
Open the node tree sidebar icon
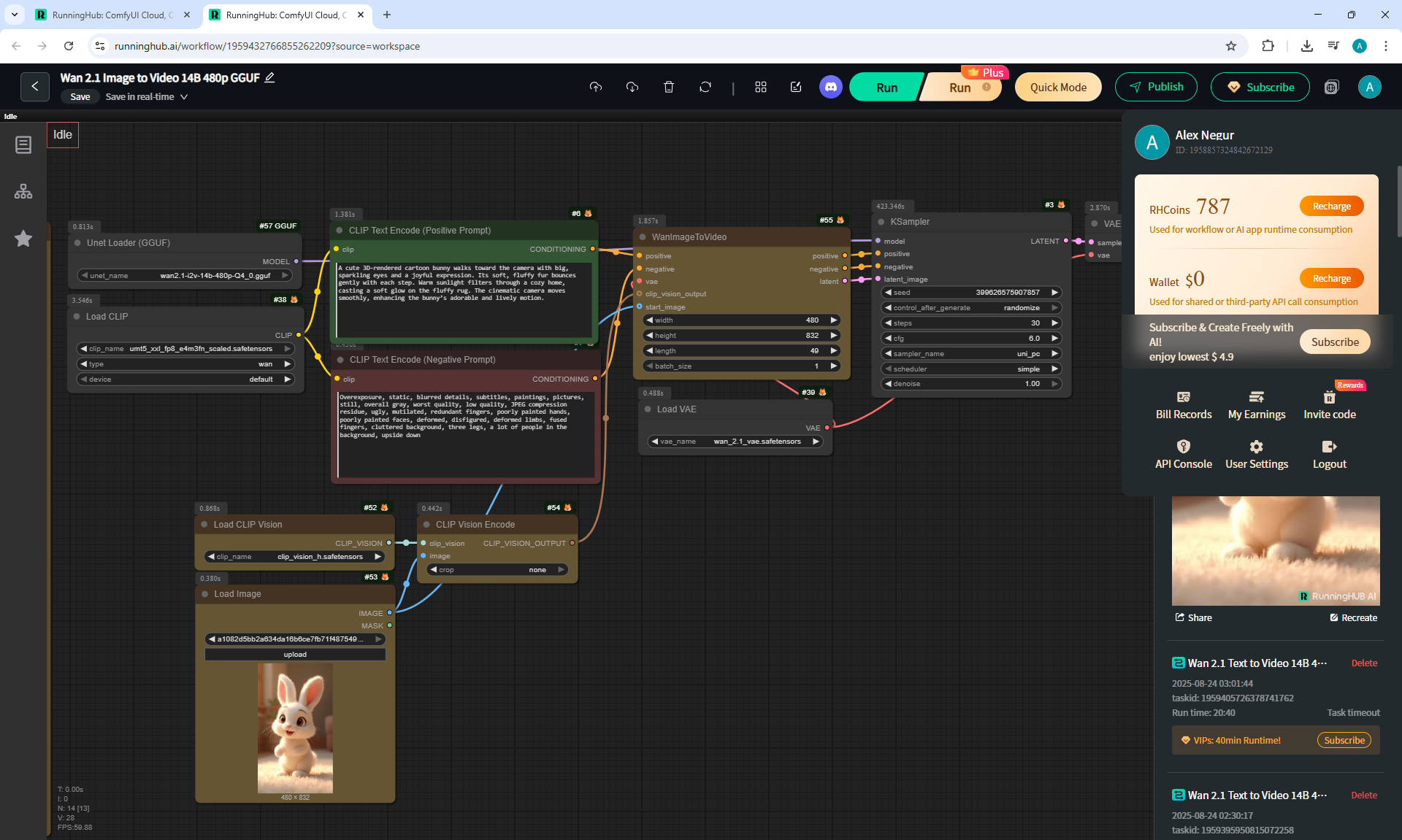(23, 191)
